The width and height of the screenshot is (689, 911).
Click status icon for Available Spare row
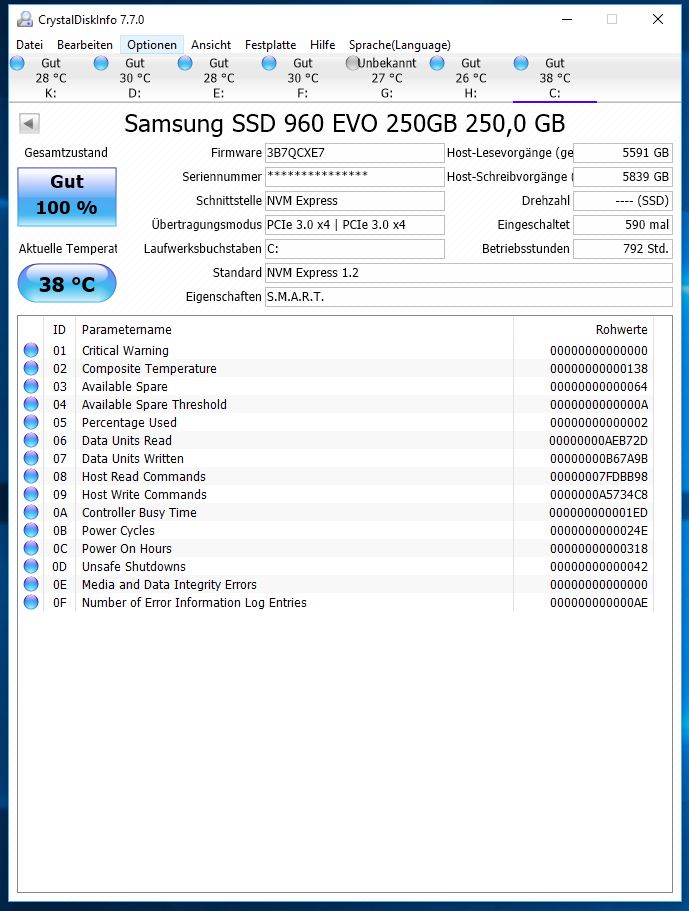coord(31,386)
